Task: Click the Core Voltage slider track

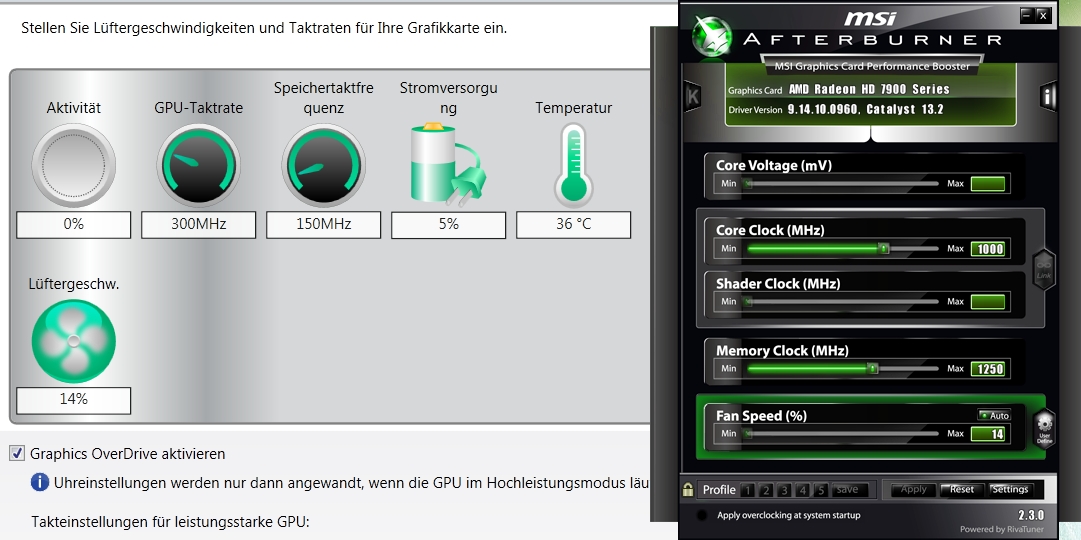Action: tap(841, 183)
